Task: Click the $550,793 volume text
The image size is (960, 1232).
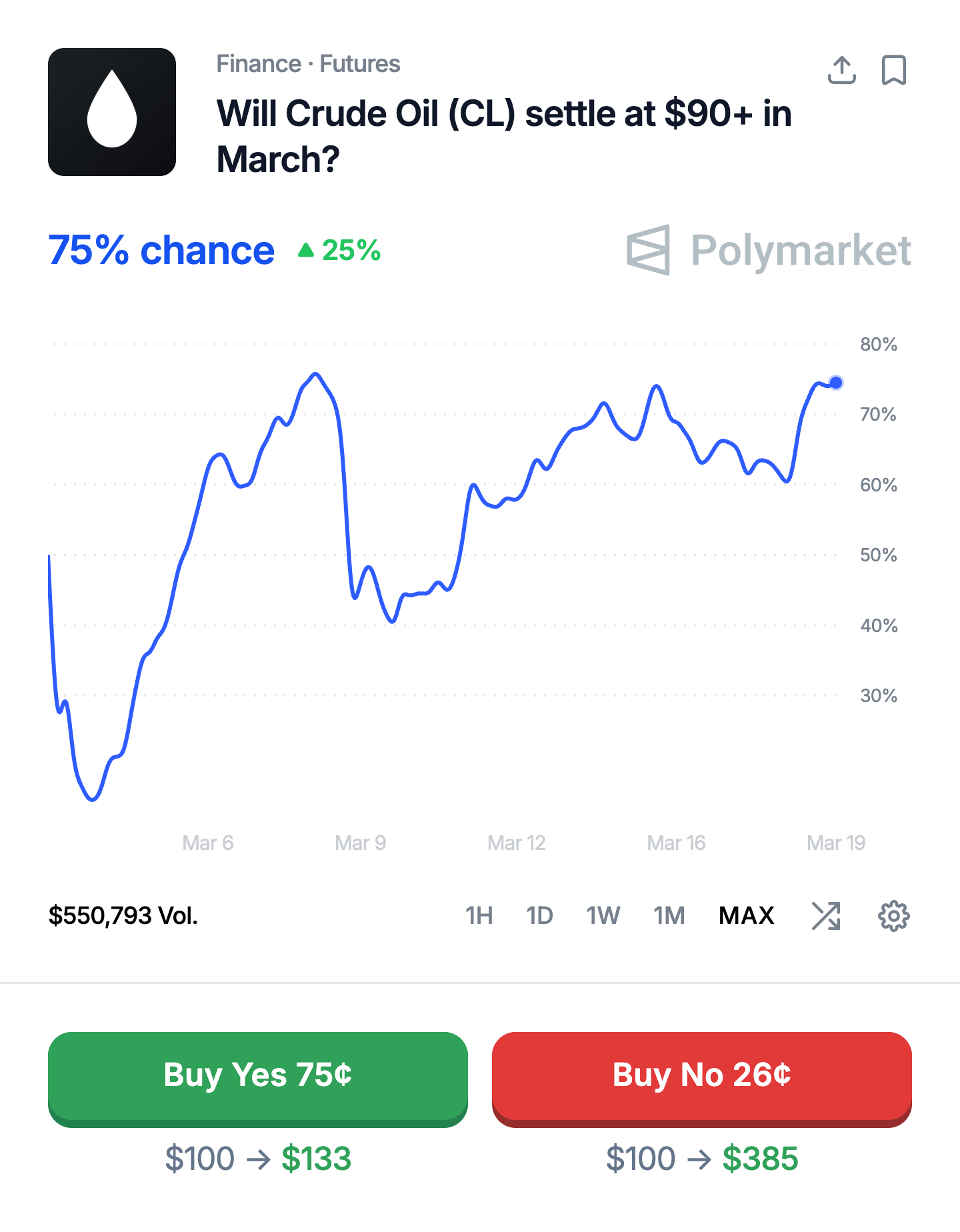Action: coord(123,916)
